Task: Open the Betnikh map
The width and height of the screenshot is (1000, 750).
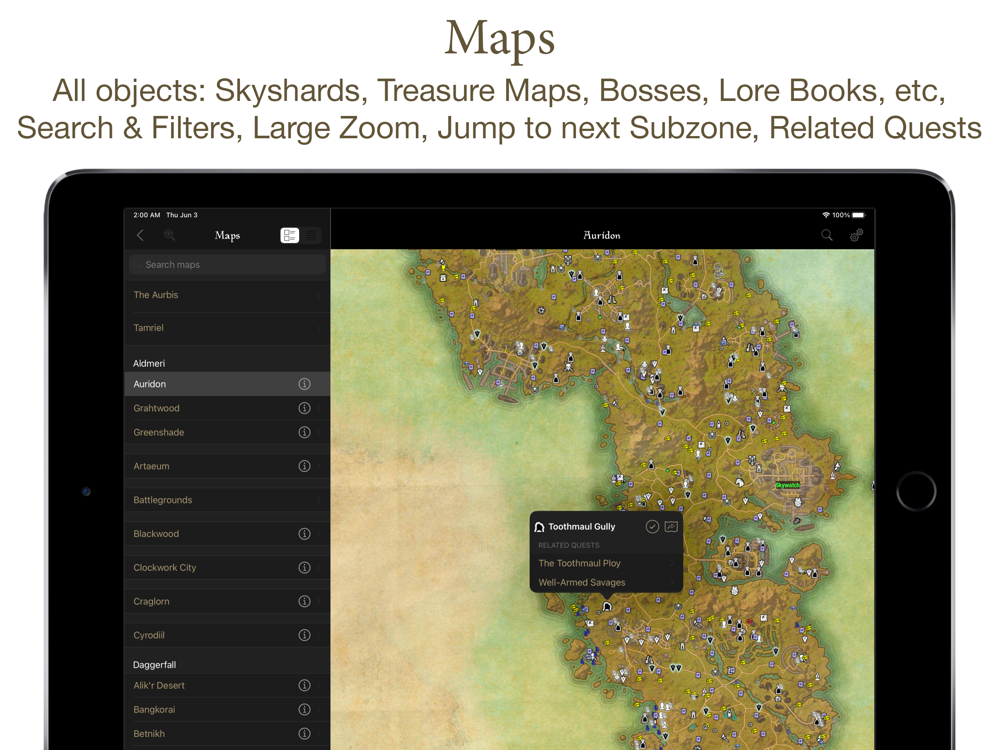Action: [x=227, y=734]
